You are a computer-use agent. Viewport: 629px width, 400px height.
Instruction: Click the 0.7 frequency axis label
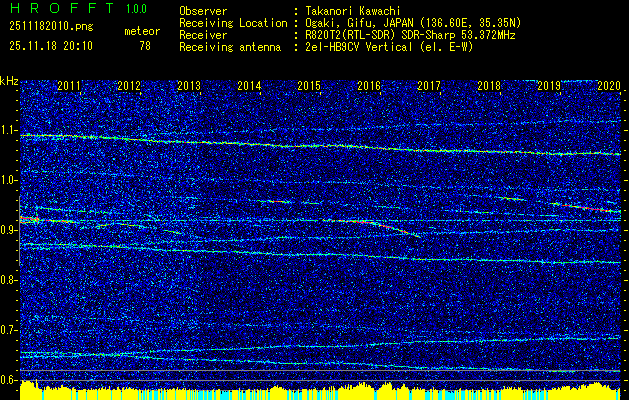(x=9, y=330)
